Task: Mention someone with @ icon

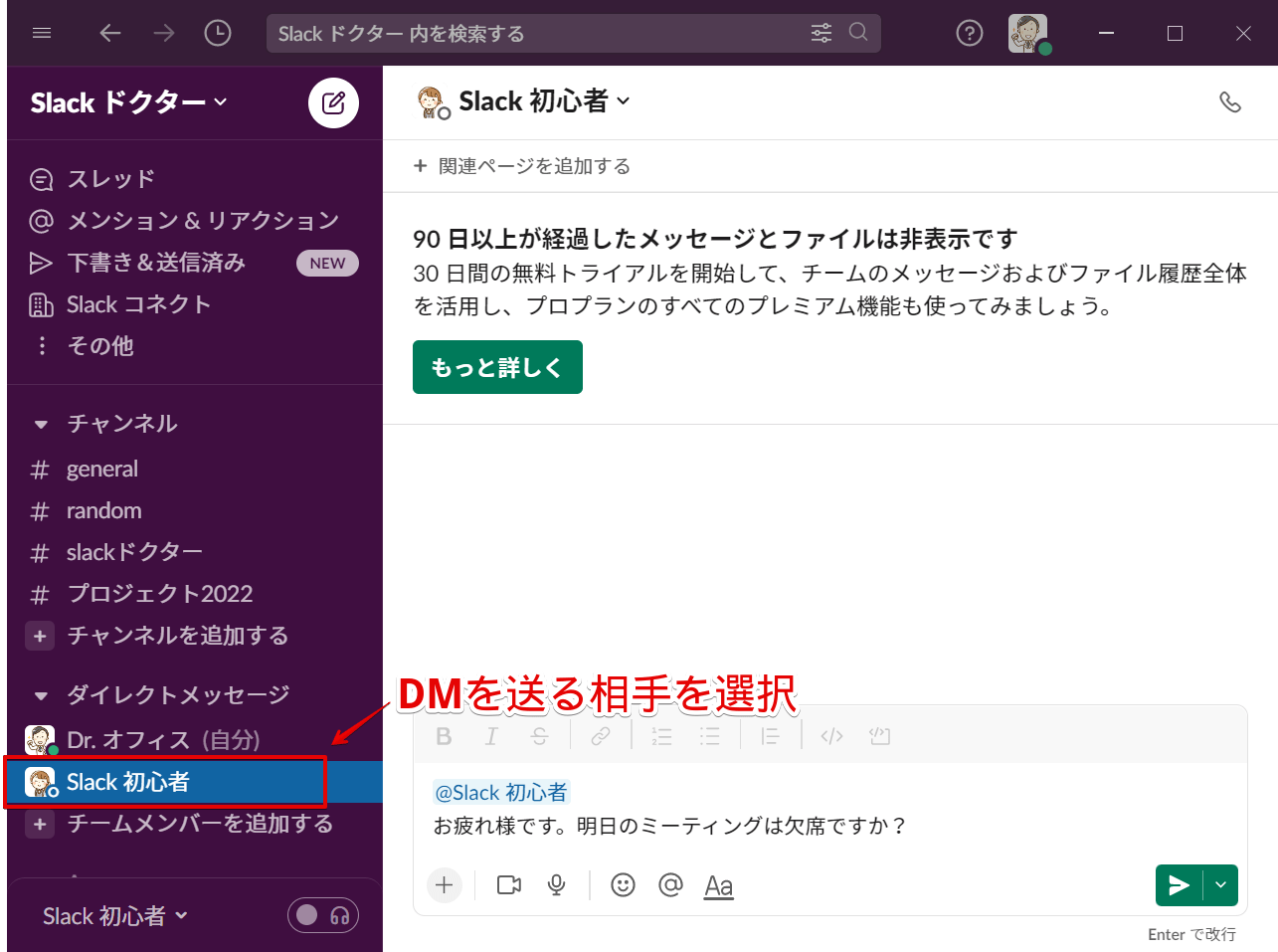Action: coord(671,885)
